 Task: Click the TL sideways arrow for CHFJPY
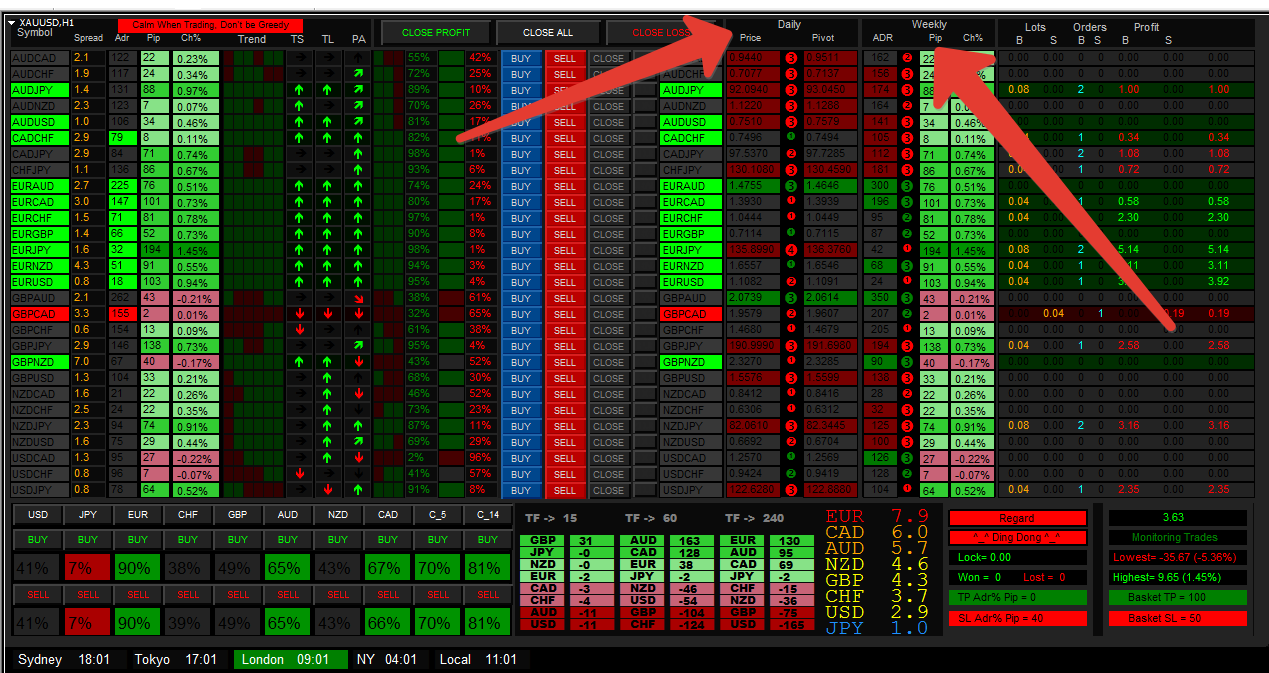328,171
